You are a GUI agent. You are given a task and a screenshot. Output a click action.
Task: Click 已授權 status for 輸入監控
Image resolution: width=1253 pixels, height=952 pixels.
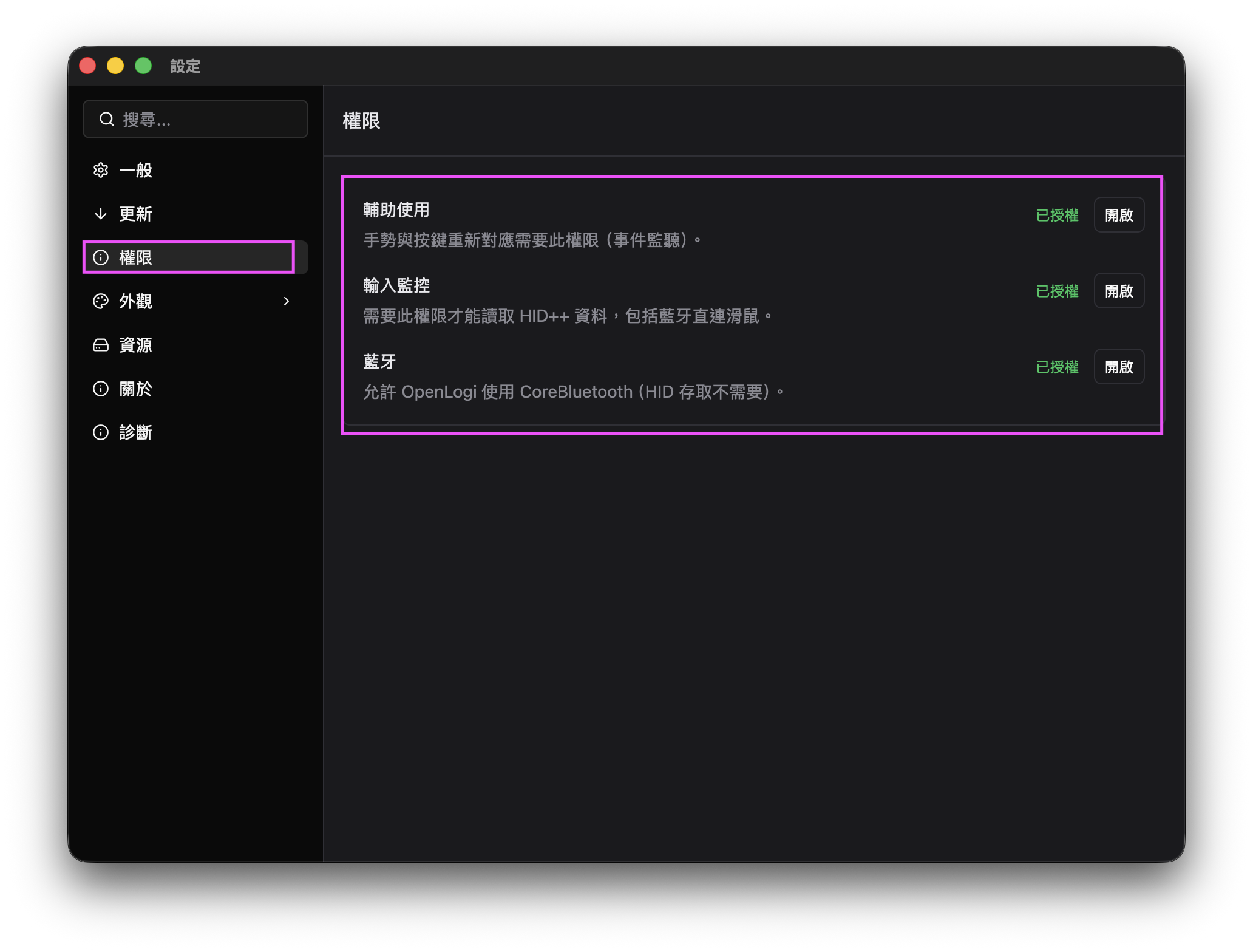[x=1057, y=291]
